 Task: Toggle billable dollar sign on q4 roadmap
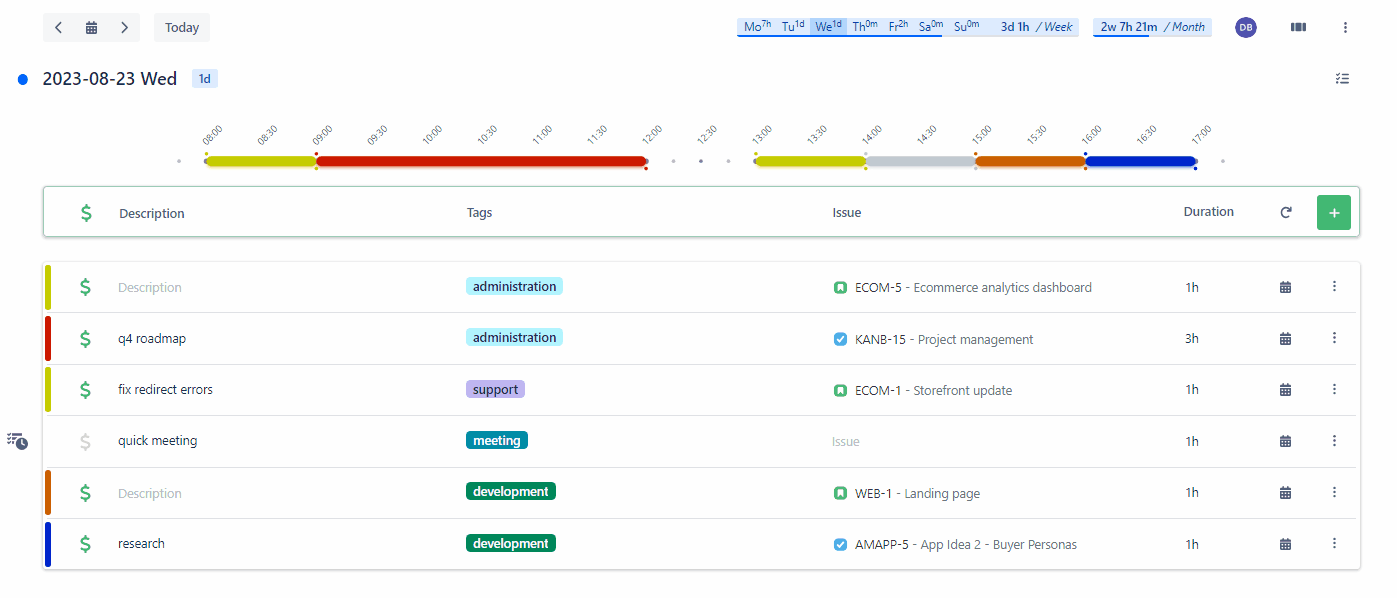(85, 339)
